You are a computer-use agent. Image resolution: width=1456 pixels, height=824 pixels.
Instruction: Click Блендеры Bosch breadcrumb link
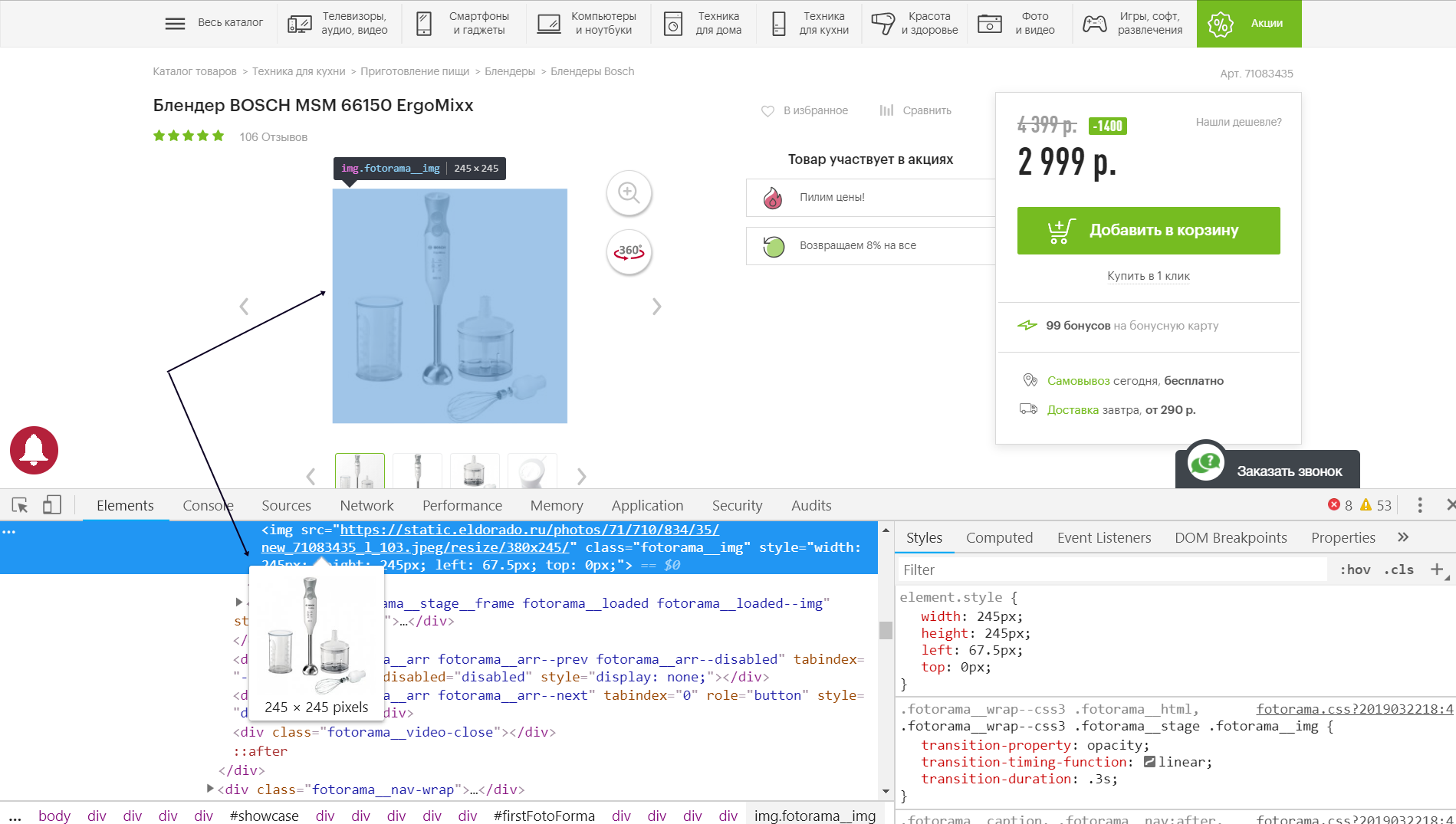click(x=592, y=71)
